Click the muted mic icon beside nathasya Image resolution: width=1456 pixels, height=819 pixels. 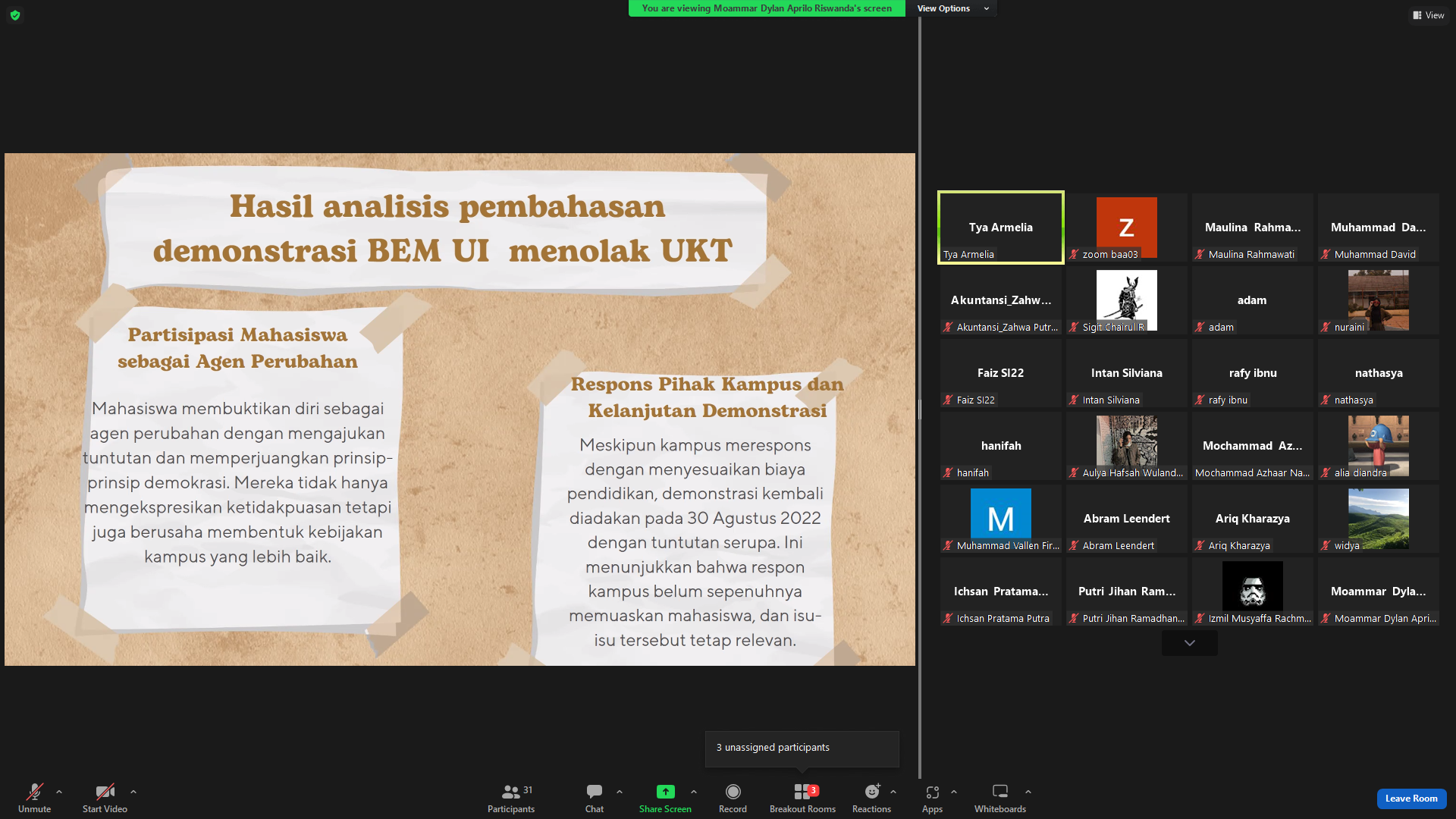(1326, 400)
